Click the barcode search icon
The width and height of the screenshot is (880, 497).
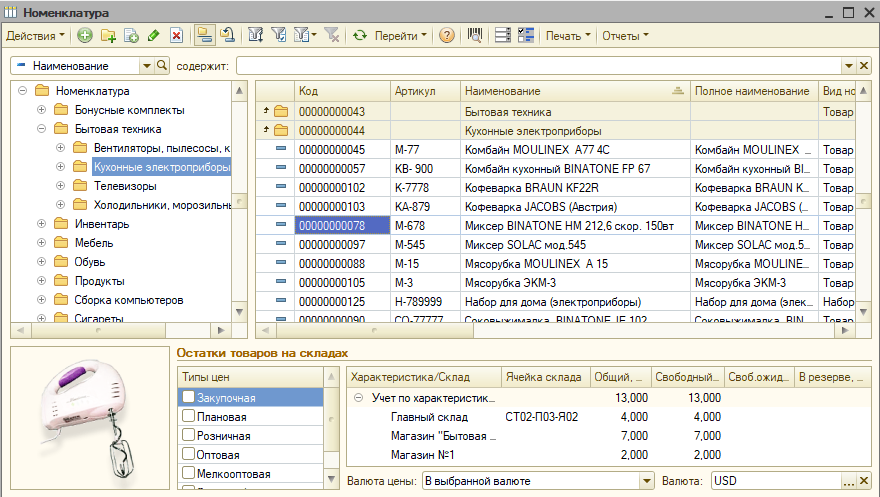click(475, 36)
